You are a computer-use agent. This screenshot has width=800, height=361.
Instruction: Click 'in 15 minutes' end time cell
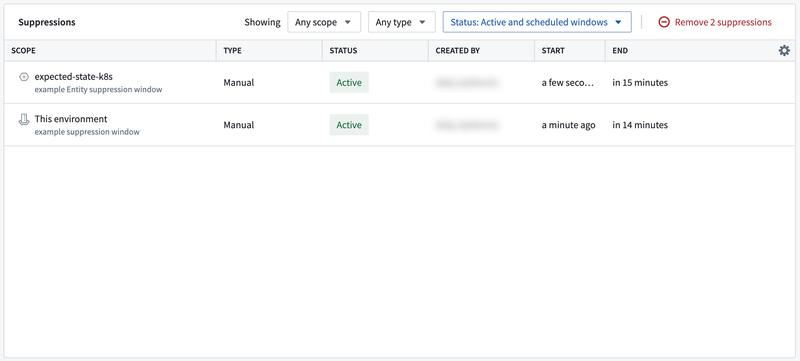(640, 83)
